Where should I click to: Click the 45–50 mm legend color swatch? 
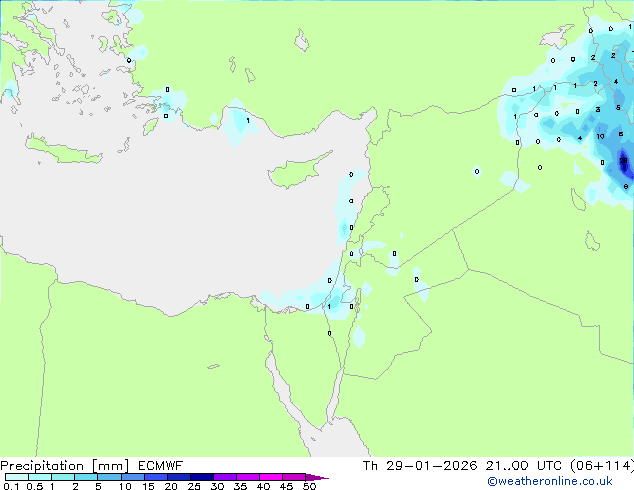click(294, 477)
